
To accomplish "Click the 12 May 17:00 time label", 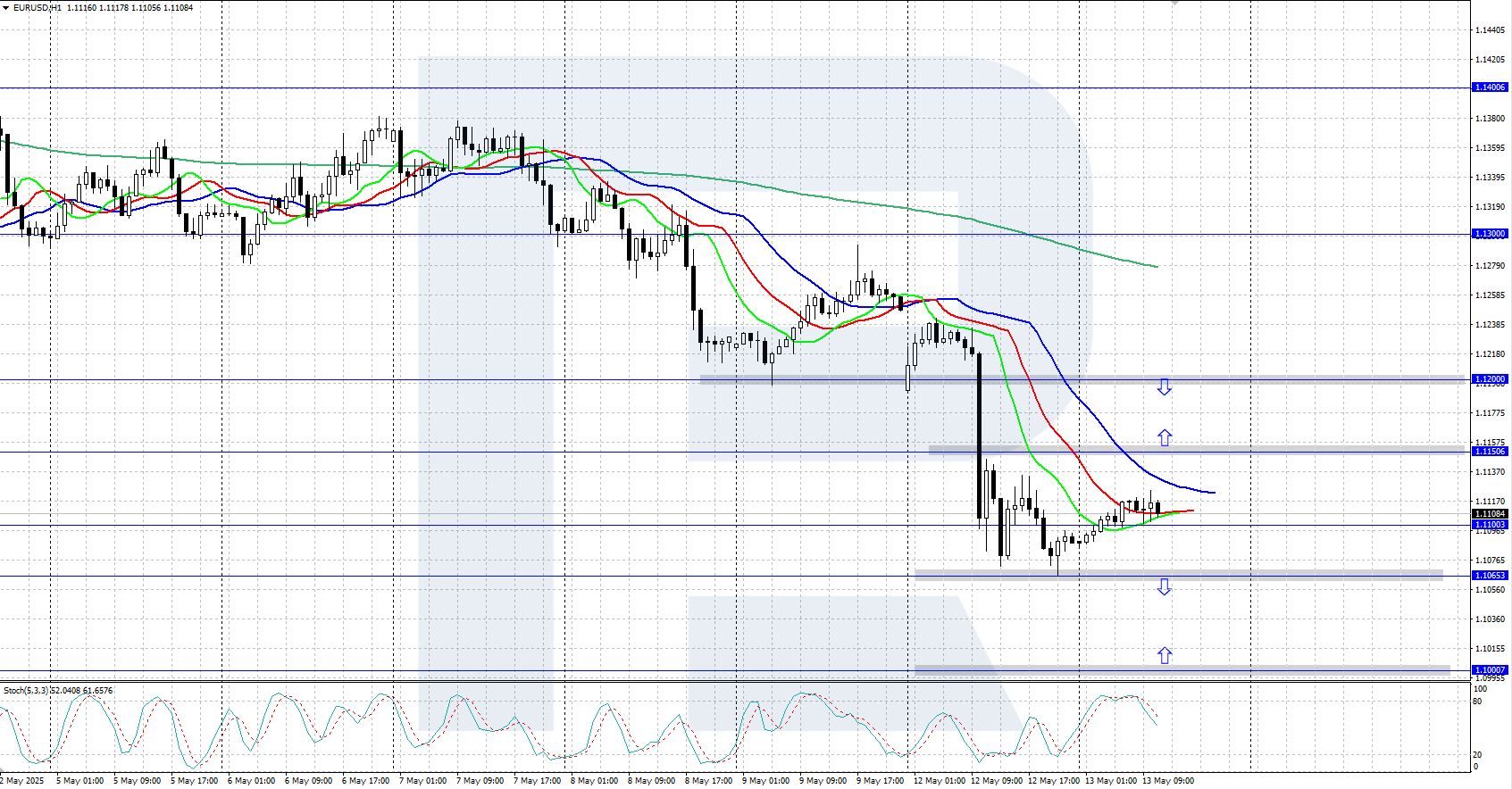I will [1053, 781].
